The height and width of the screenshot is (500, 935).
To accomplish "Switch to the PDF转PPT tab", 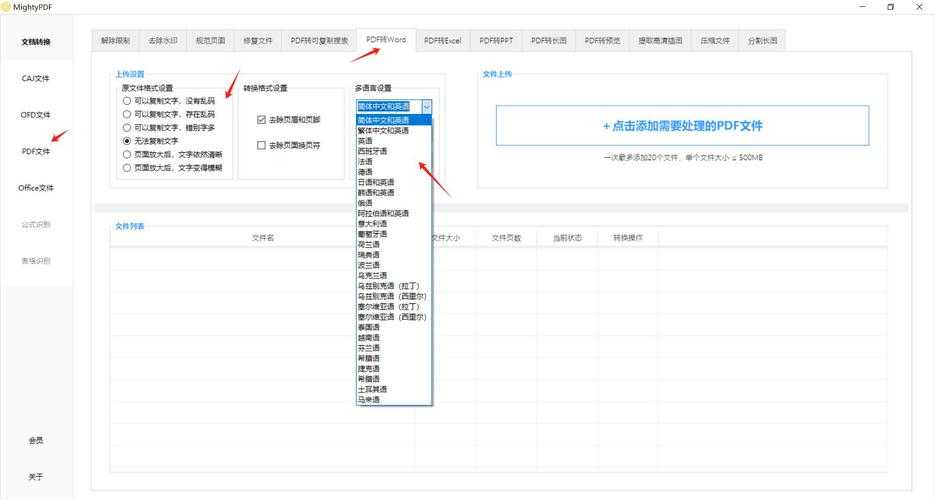I will [496, 41].
